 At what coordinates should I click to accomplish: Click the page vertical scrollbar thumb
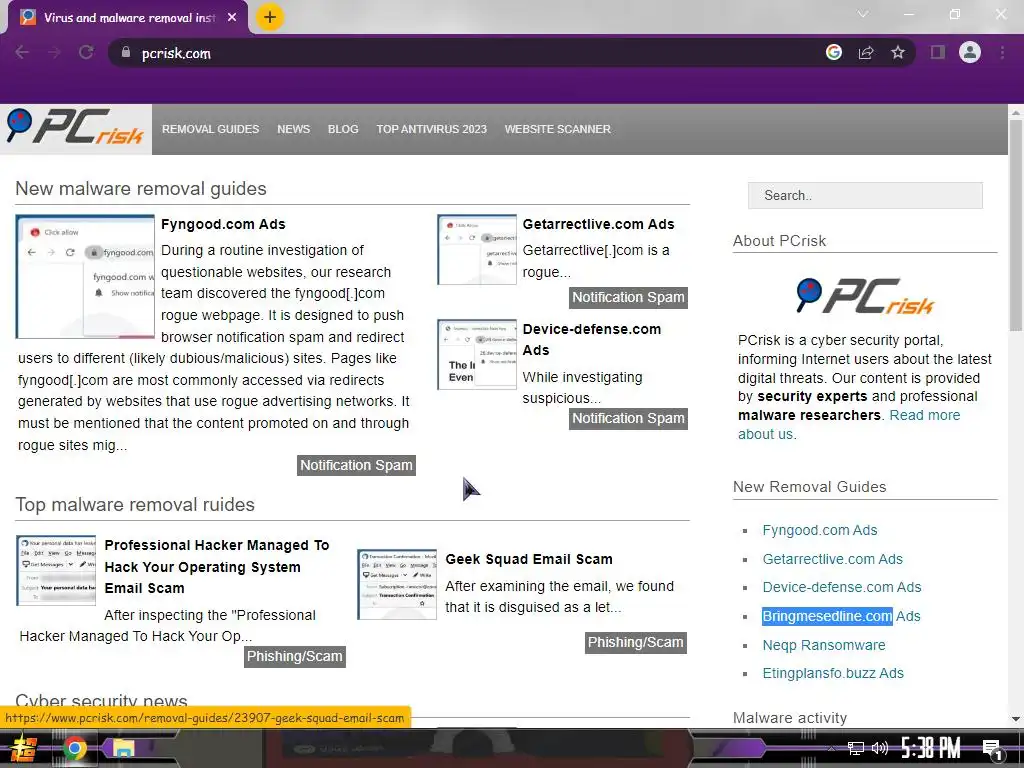1016,225
